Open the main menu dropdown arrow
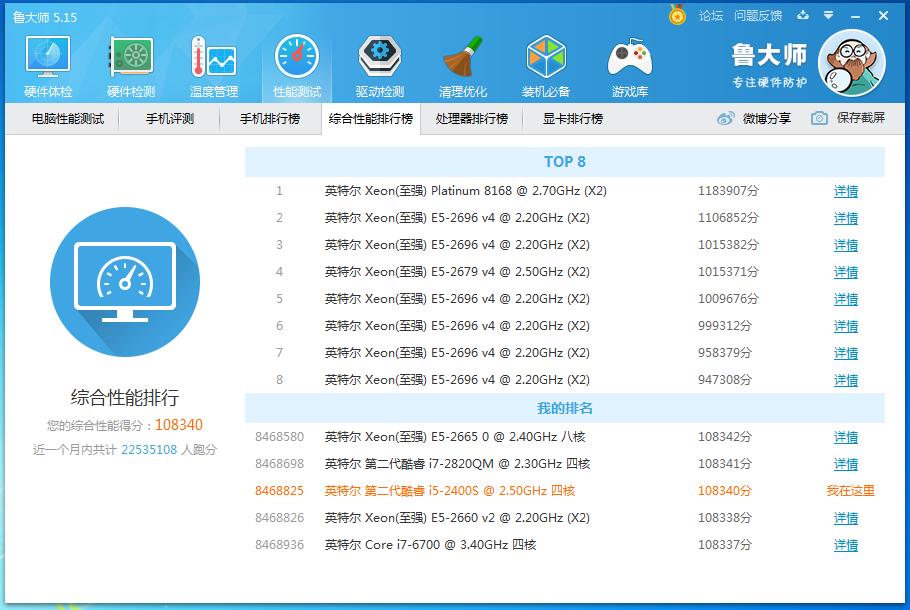910x610 pixels. [x=826, y=16]
